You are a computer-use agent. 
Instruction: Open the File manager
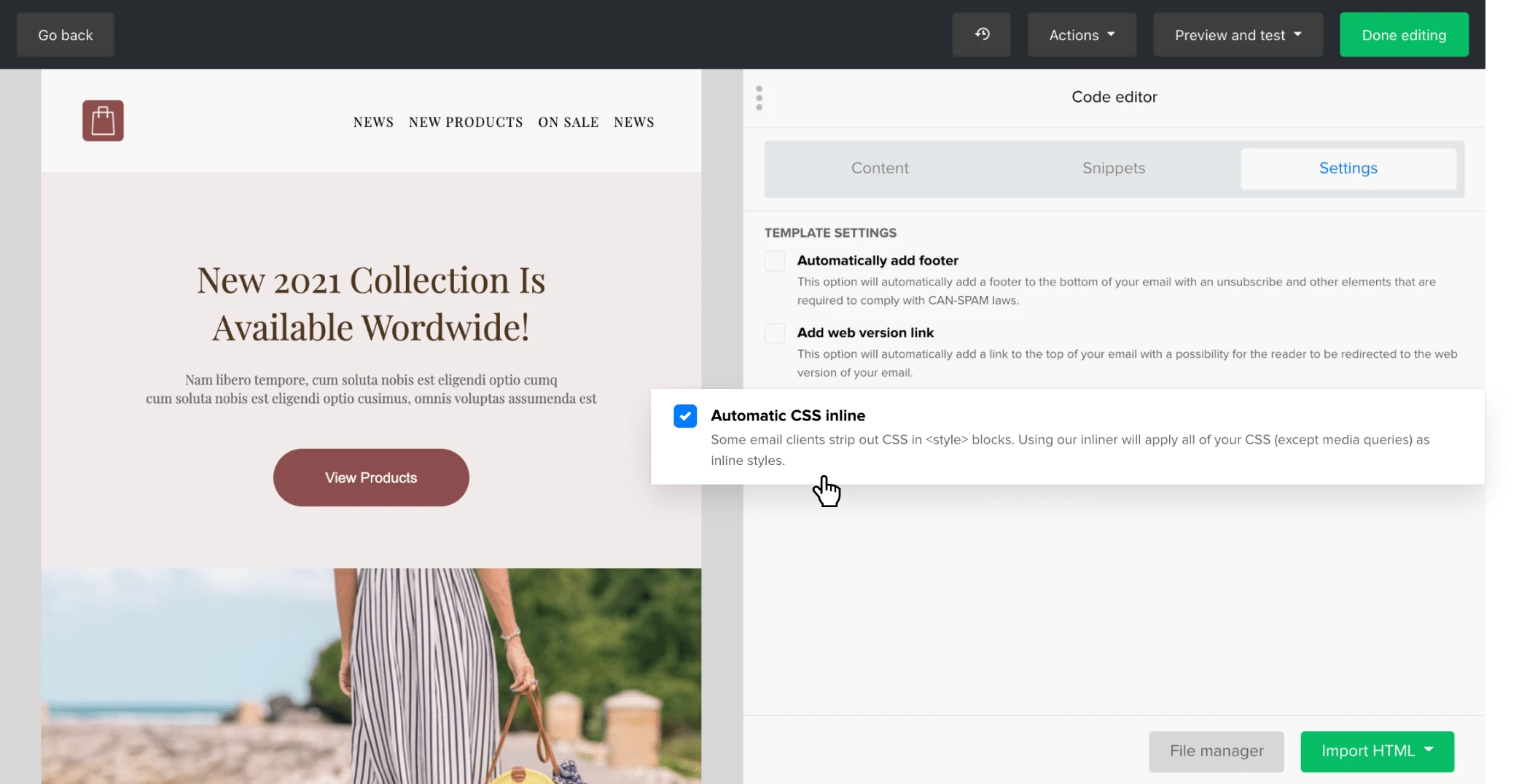coord(1216,751)
